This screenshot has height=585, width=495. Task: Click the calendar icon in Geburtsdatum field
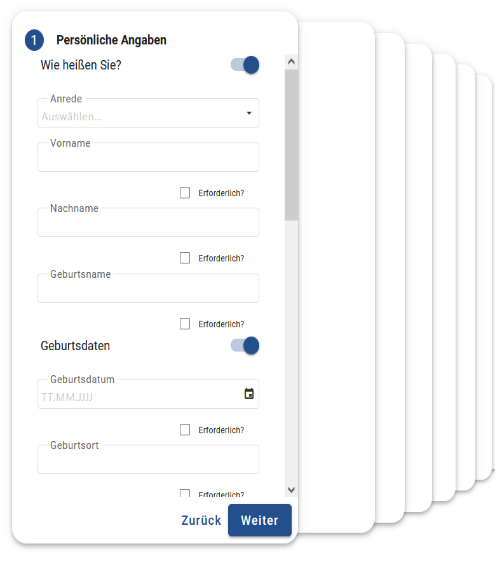(x=249, y=394)
